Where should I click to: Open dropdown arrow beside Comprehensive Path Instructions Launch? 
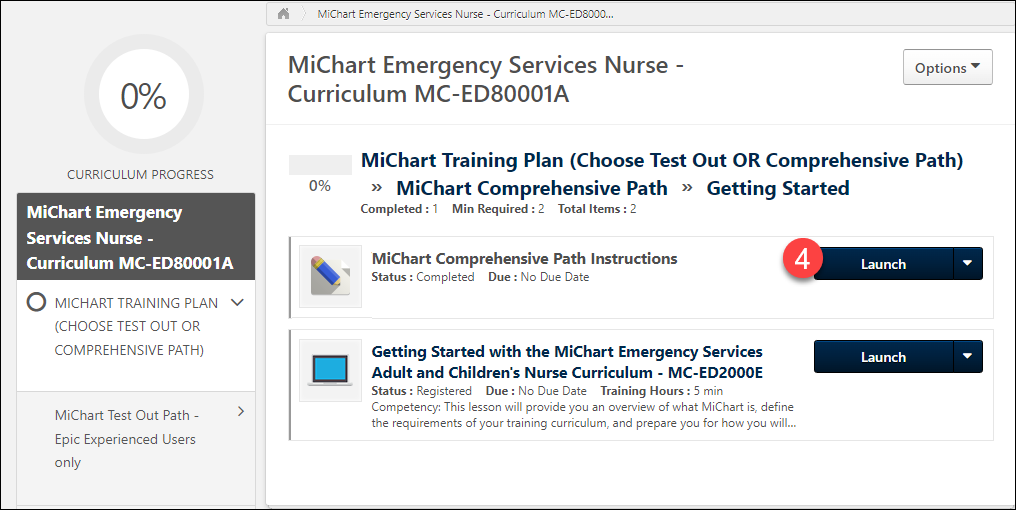pos(967,264)
